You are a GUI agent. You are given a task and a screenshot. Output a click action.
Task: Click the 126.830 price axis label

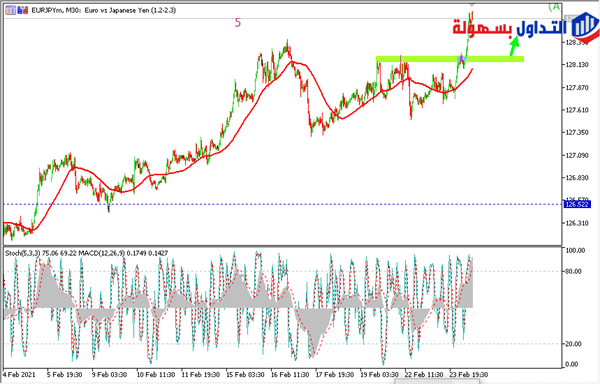pyautogui.click(x=577, y=178)
